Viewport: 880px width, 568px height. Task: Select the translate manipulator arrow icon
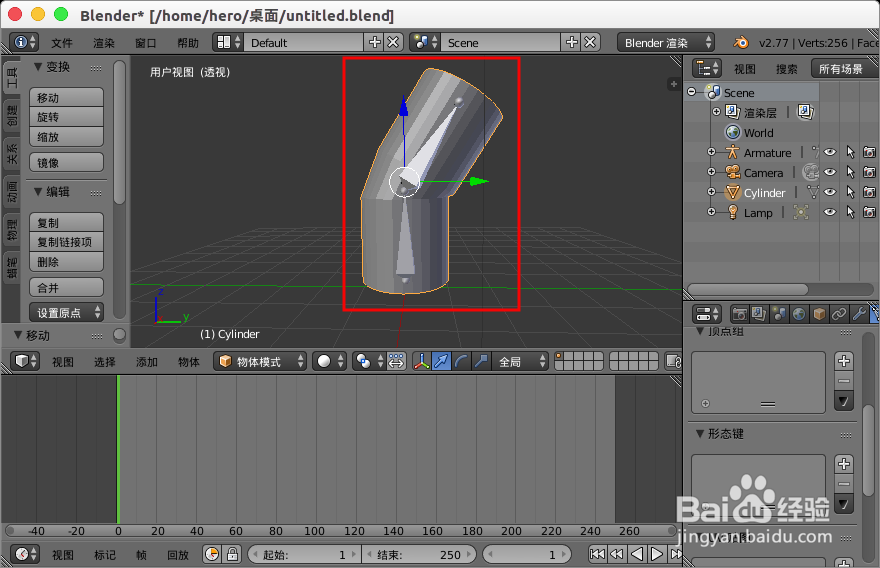pos(442,361)
